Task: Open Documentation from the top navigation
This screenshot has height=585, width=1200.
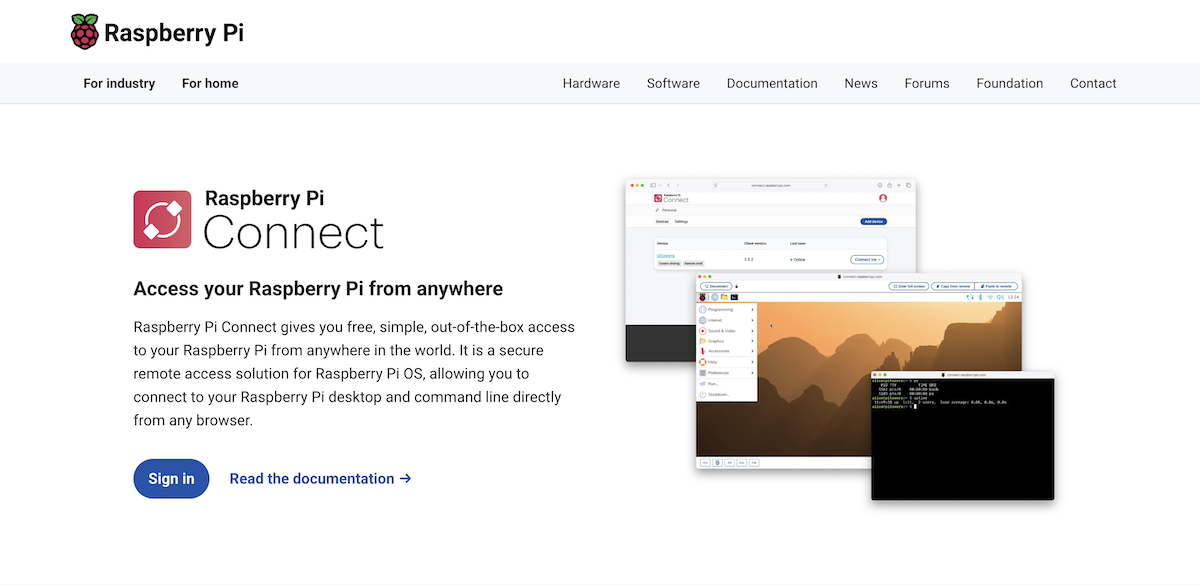Action: (772, 83)
